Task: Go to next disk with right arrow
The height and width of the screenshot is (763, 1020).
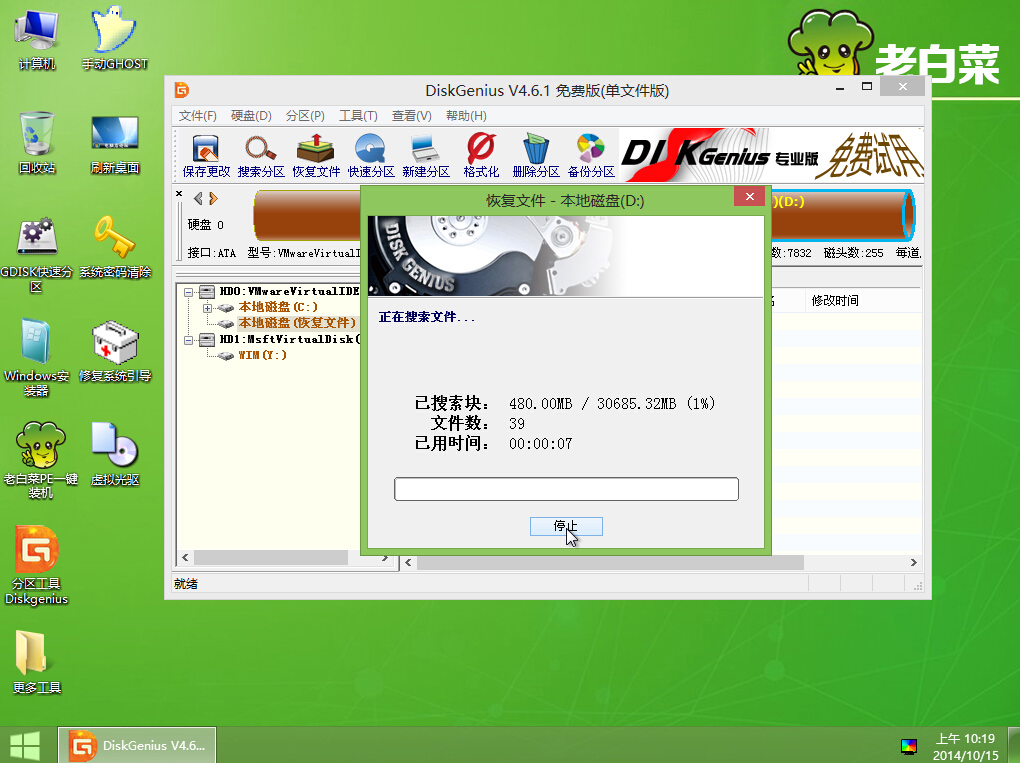Action: (213, 198)
